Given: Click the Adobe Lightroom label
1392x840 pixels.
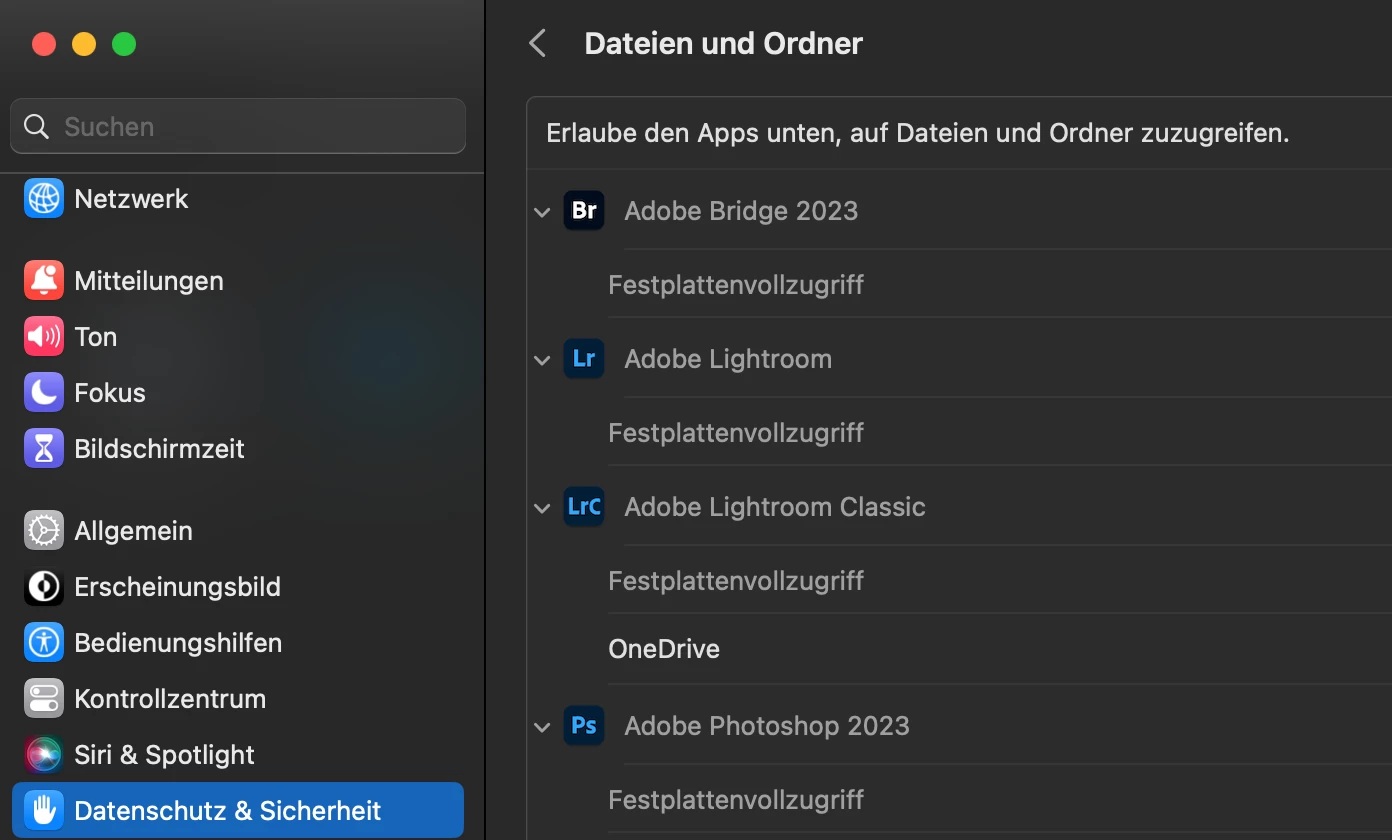Looking at the screenshot, I should click(728, 359).
